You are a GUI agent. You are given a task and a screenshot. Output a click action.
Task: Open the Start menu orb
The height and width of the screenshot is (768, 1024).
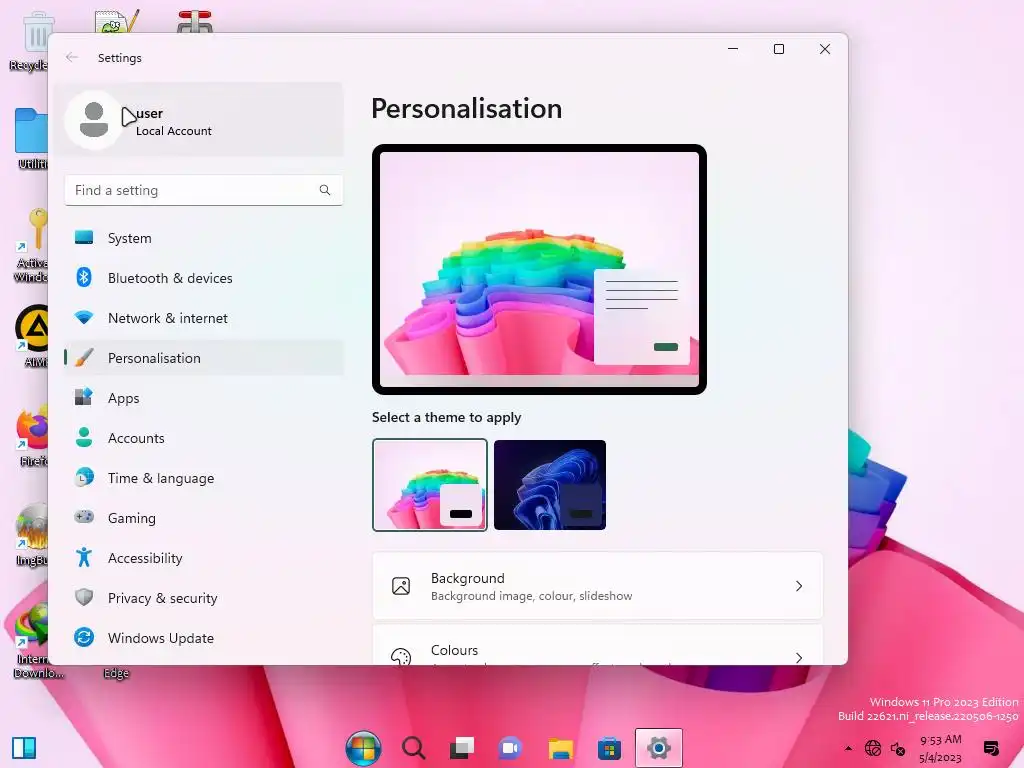pos(364,748)
